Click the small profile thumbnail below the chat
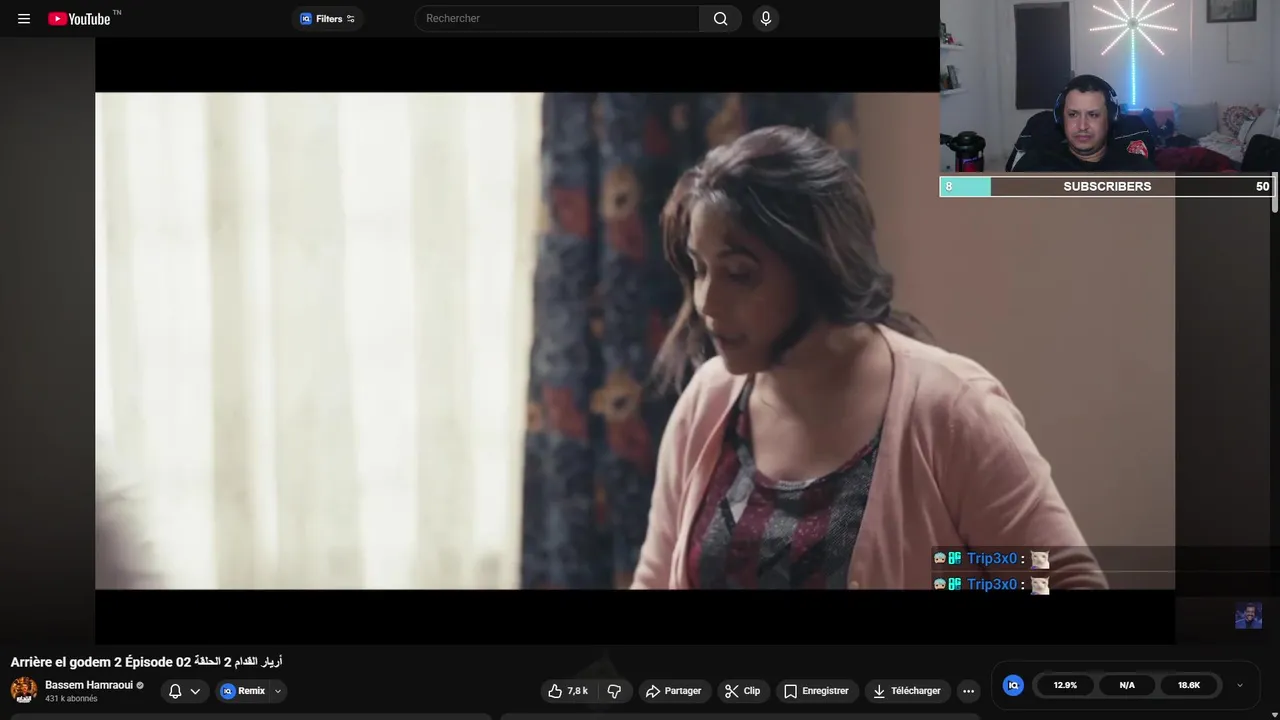Viewport: 1280px width, 720px height. (1248, 615)
